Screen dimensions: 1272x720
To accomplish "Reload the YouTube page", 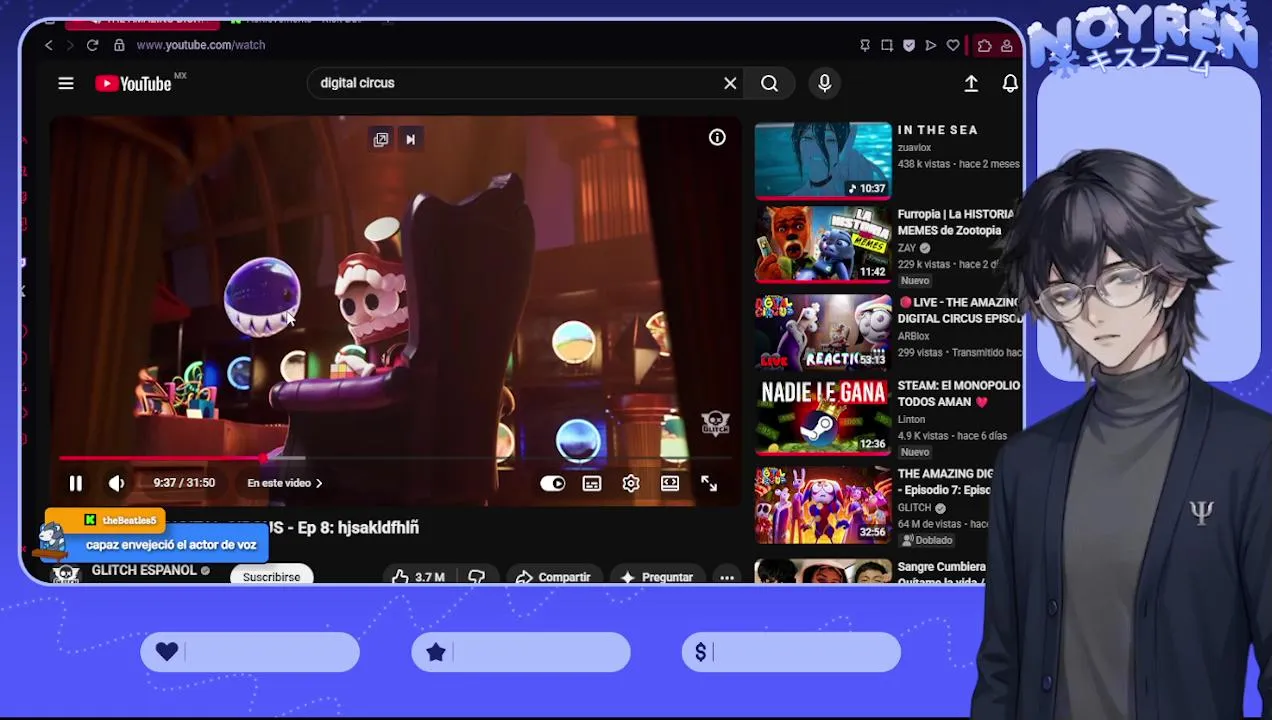I will [x=92, y=45].
